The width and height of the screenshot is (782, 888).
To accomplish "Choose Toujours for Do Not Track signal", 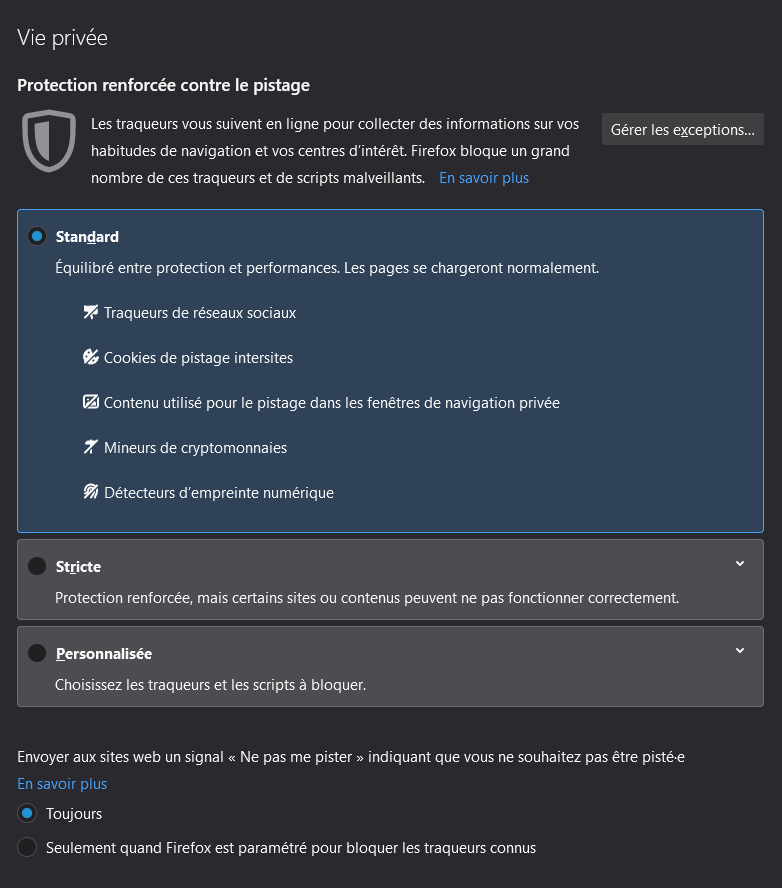I will [27, 814].
